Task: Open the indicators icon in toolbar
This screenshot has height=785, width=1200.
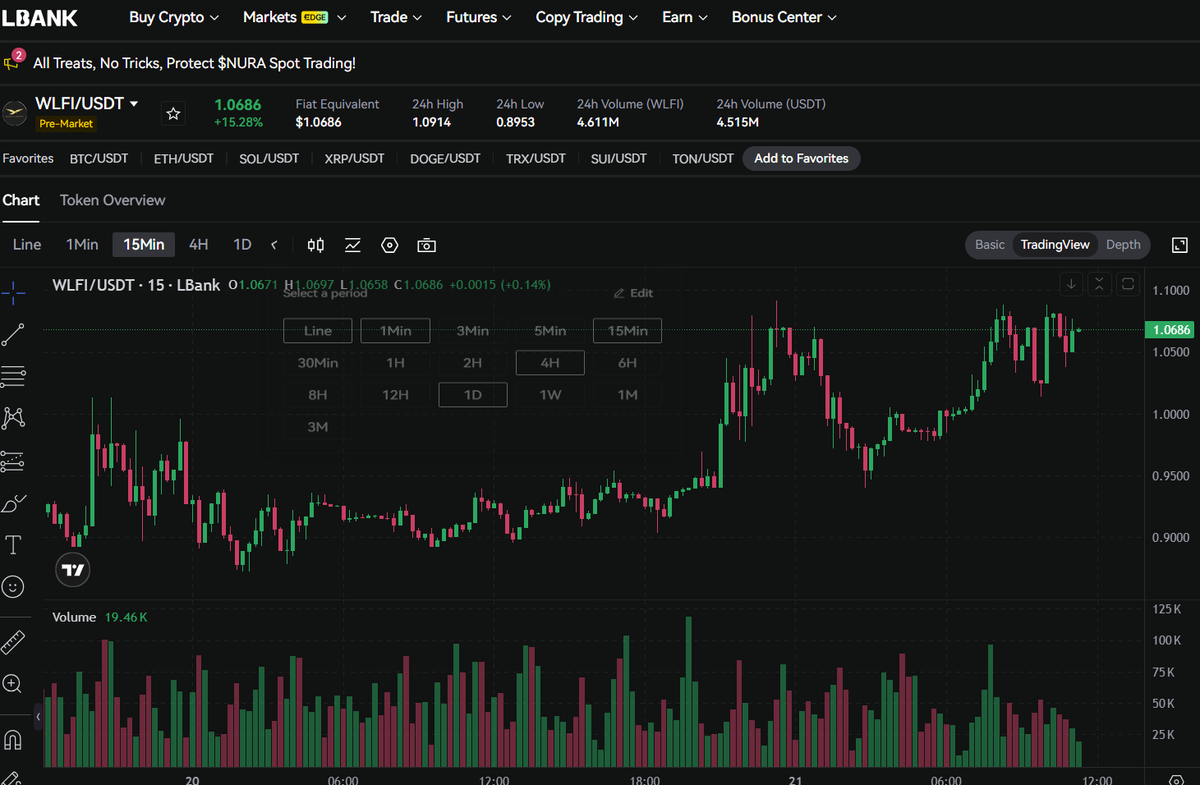Action: tap(353, 245)
